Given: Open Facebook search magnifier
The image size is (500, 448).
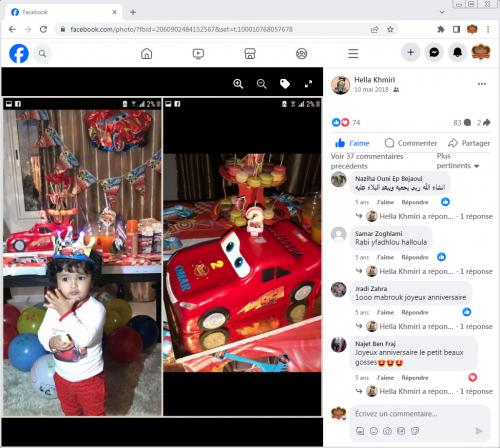Looking at the screenshot, I should click(42, 53).
